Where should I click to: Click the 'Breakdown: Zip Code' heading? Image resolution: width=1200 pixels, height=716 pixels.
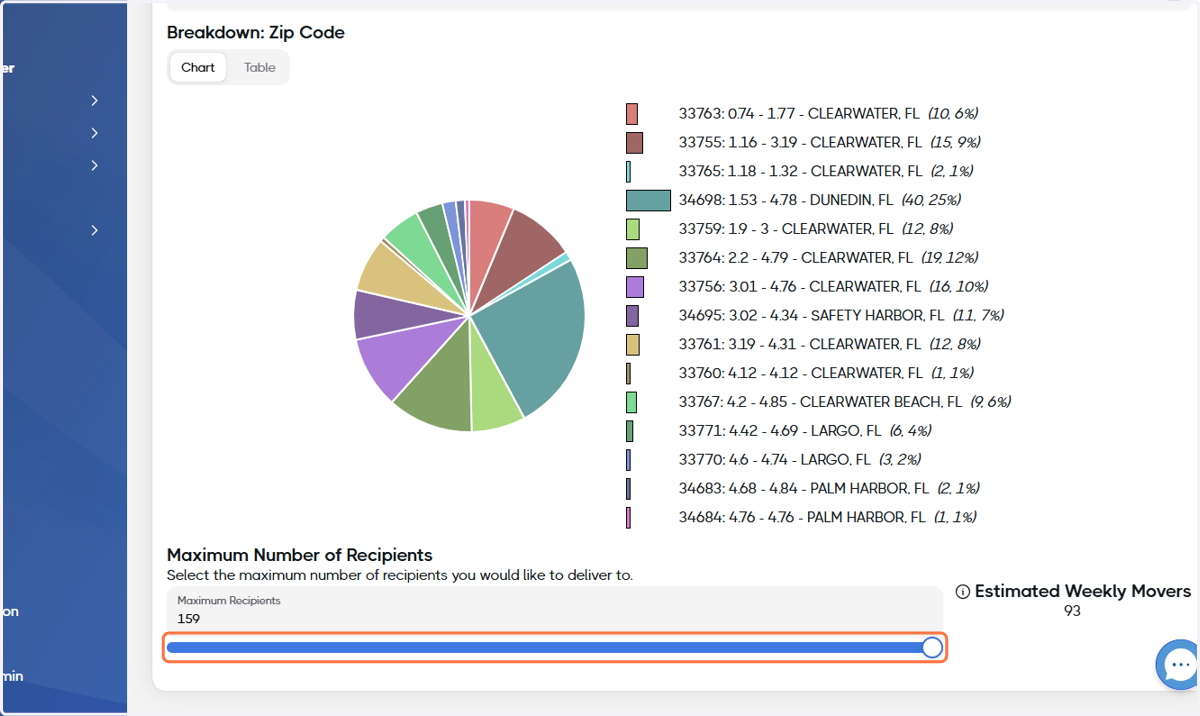pos(256,32)
